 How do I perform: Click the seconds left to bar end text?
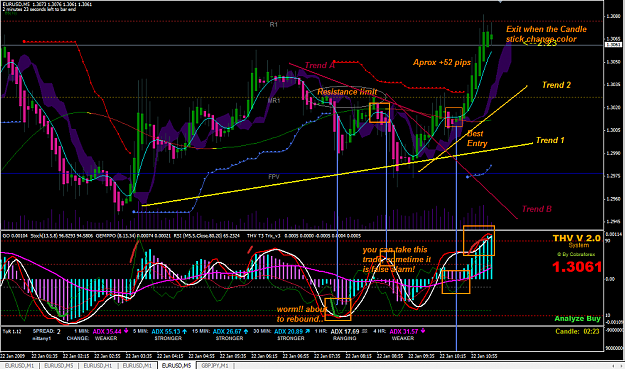point(39,9)
